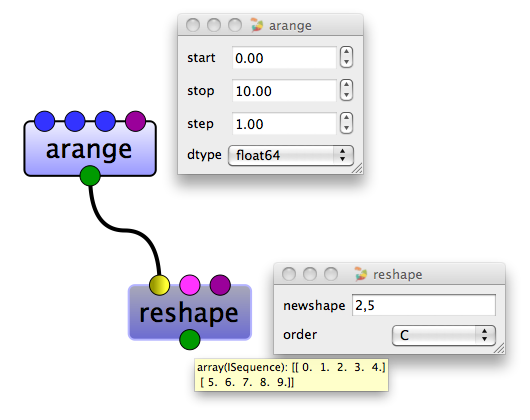Click the 'stop' label in arange window
This screenshot has width=530, height=420.
(201, 91)
